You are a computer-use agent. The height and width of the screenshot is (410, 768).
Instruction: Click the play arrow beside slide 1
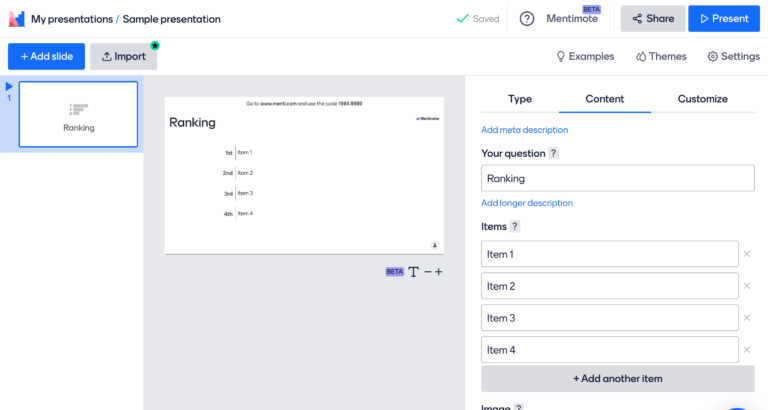[9, 87]
